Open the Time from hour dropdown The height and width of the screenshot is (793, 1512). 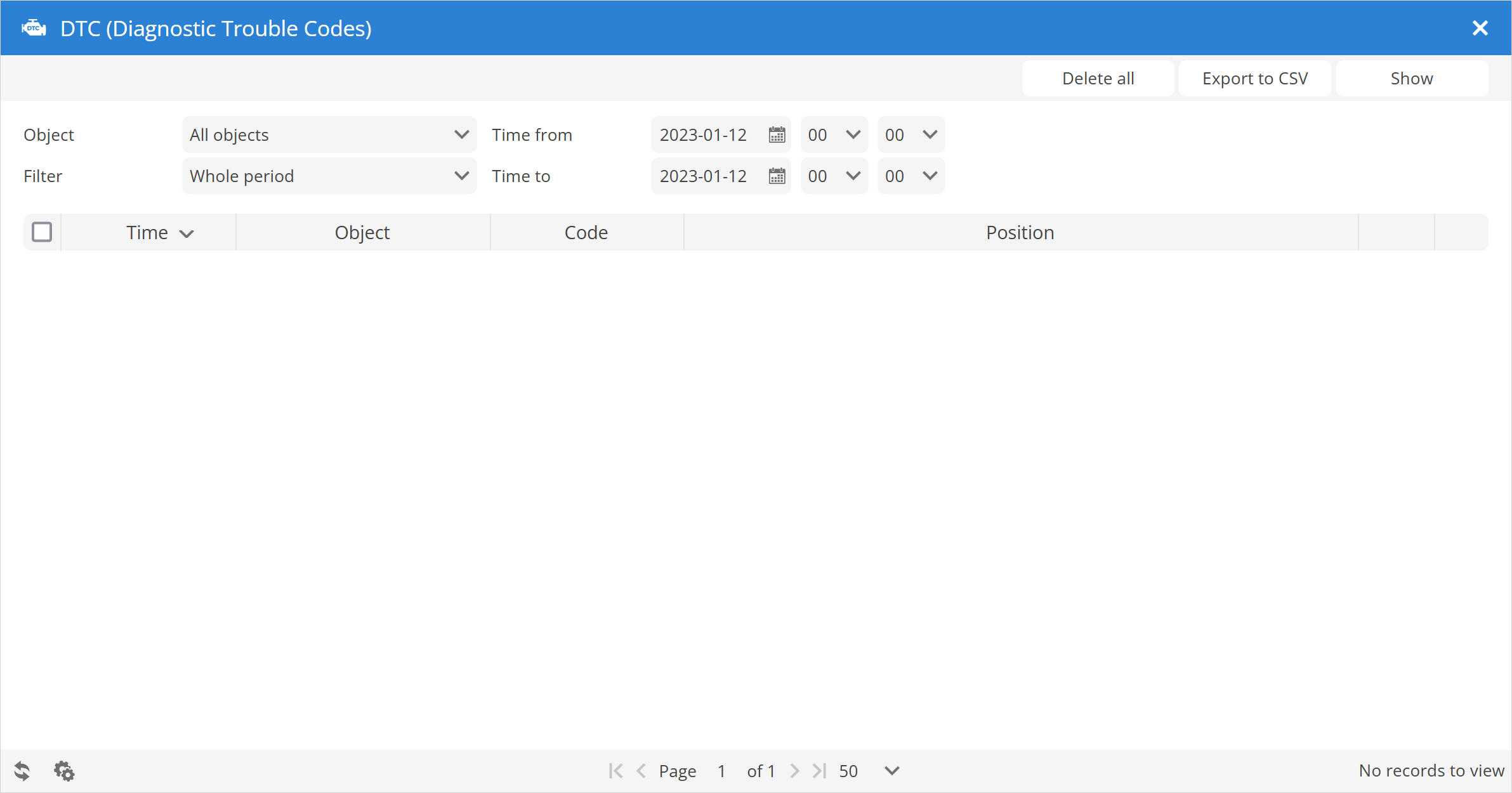(x=834, y=135)
